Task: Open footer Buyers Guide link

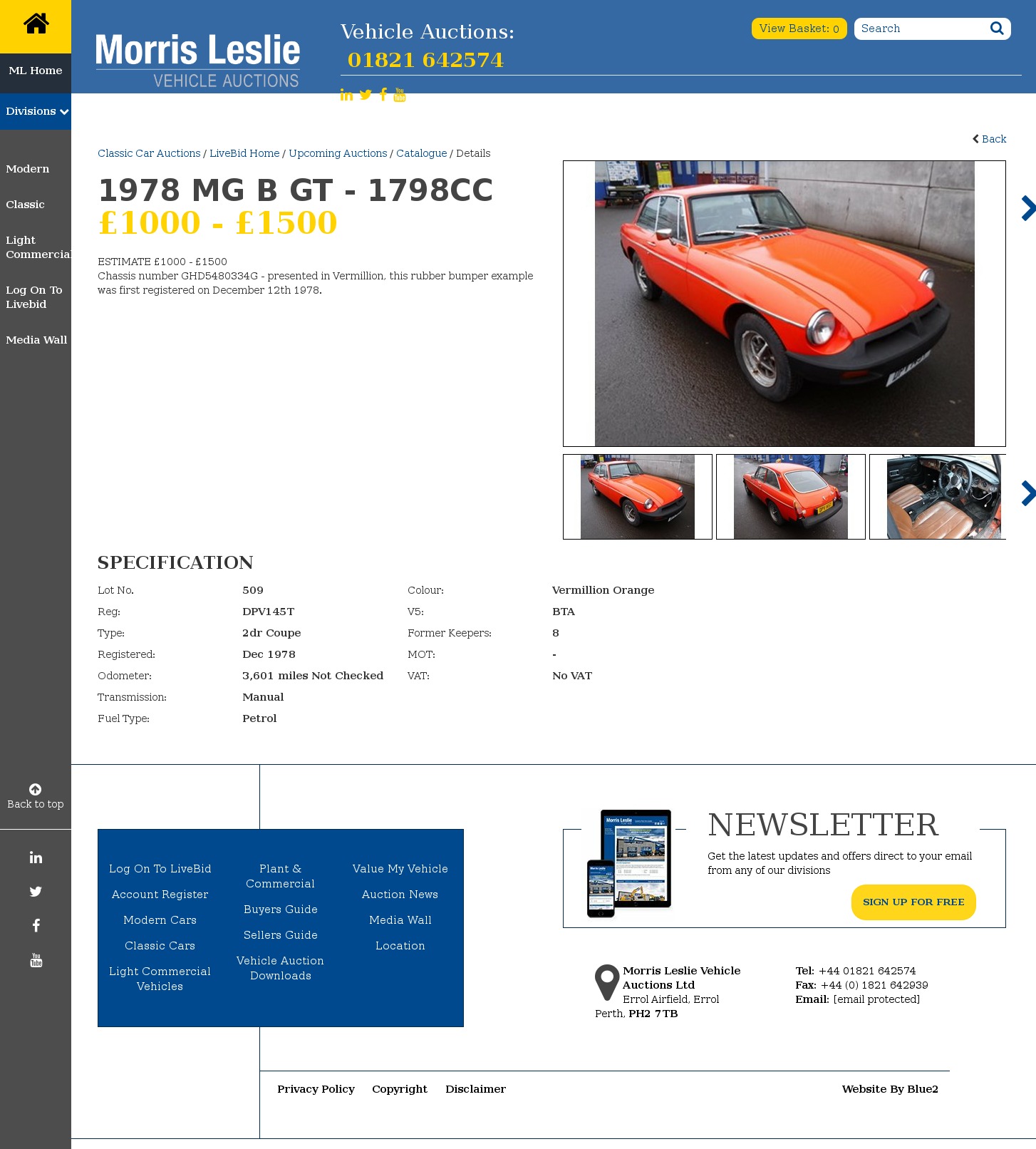Action: click(x=281, y=910)
